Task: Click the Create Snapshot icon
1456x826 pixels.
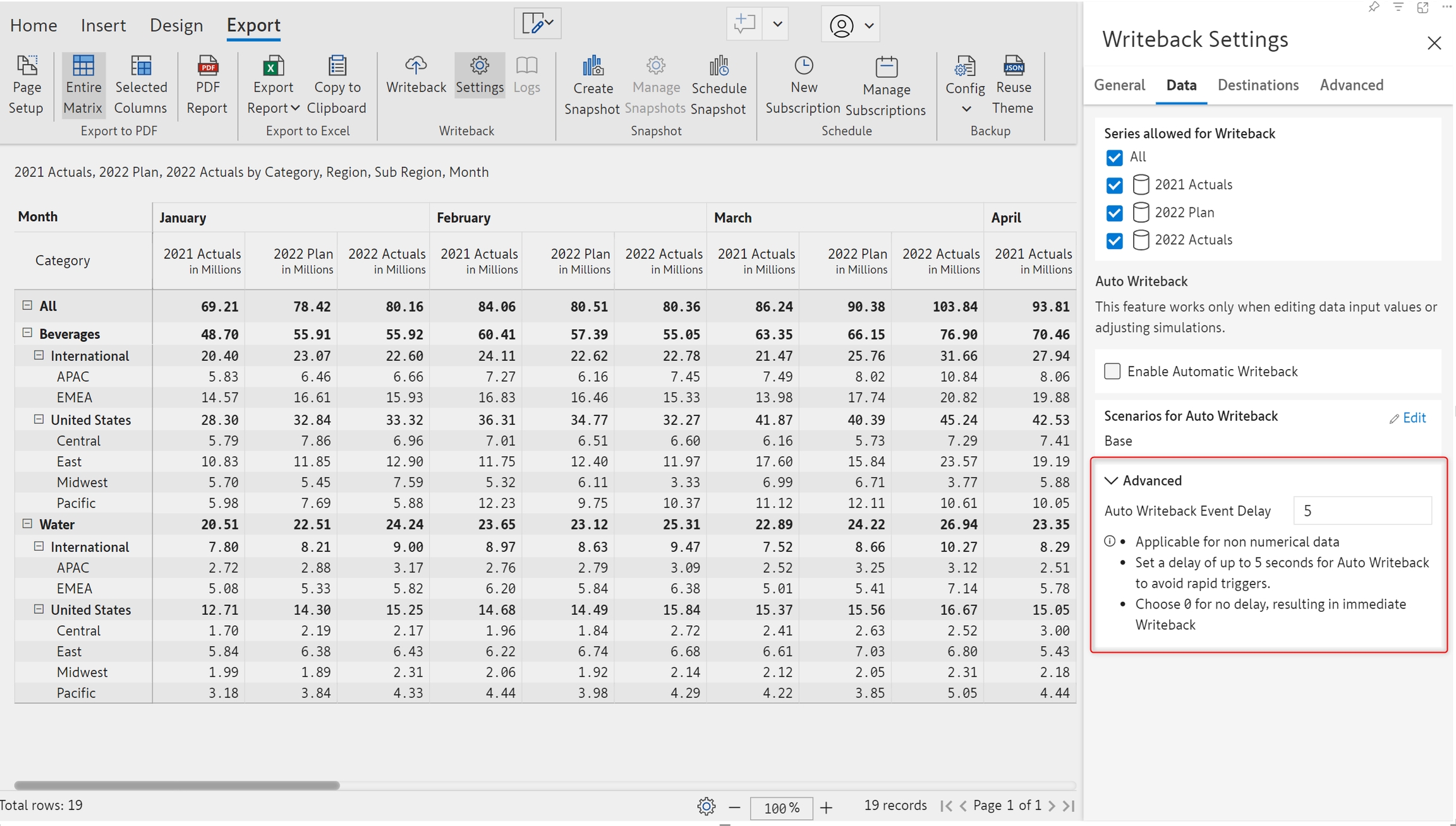Action: (x=592, y=66)
